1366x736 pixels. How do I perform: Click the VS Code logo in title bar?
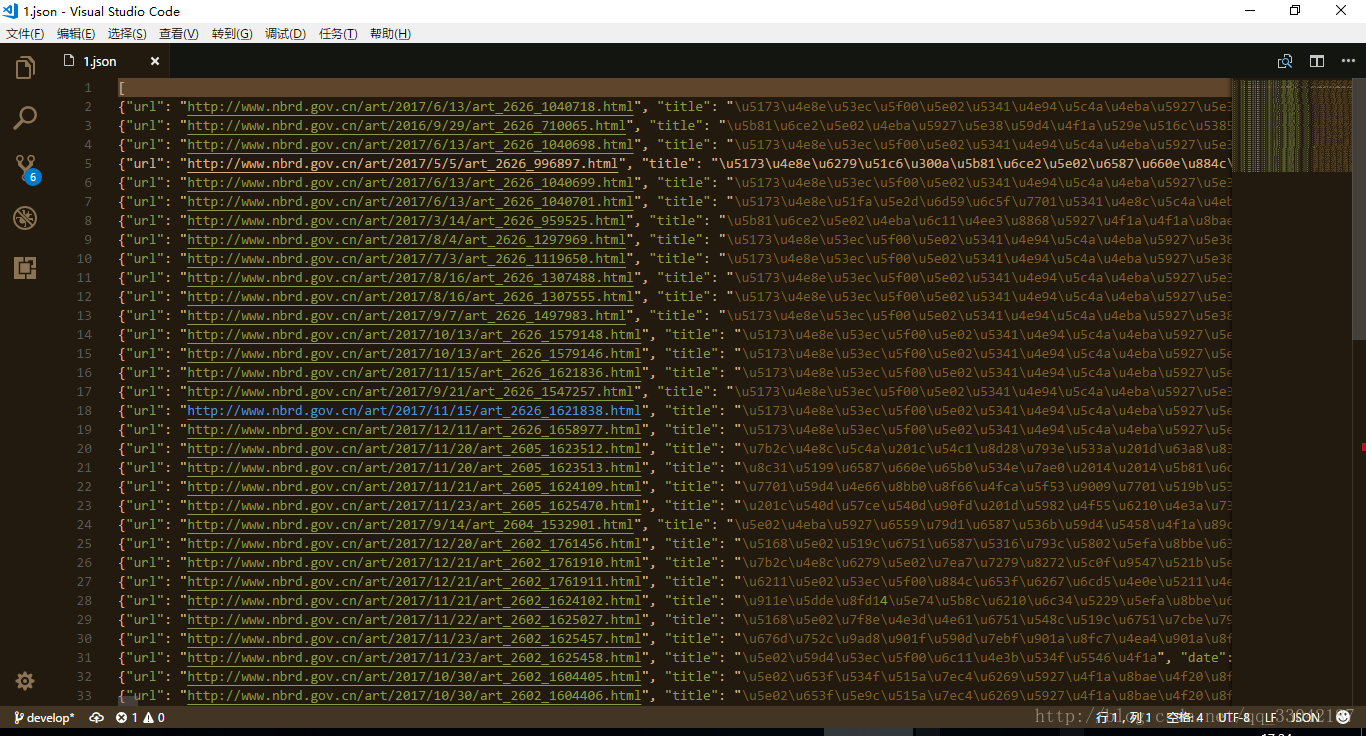[10, 11]
